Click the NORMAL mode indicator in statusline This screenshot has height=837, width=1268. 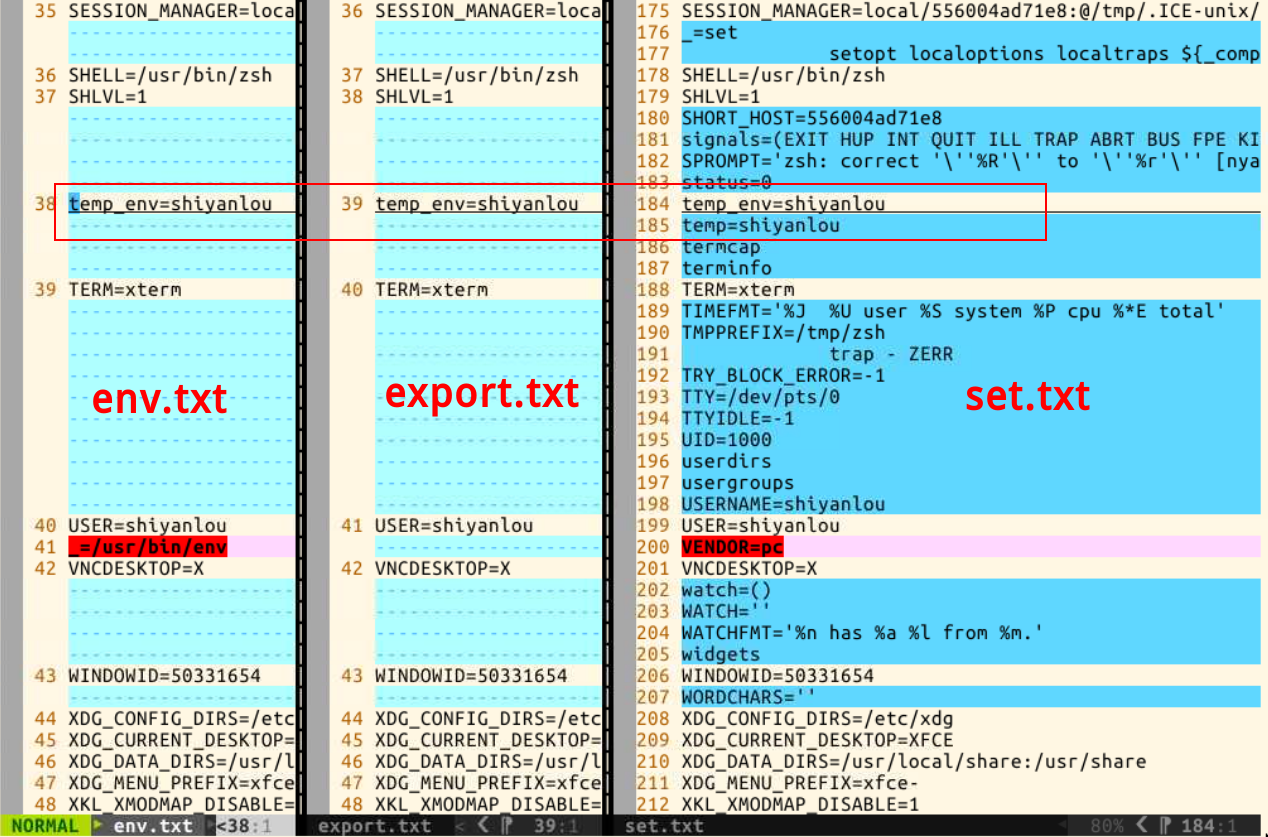click(x=44, y=826)
